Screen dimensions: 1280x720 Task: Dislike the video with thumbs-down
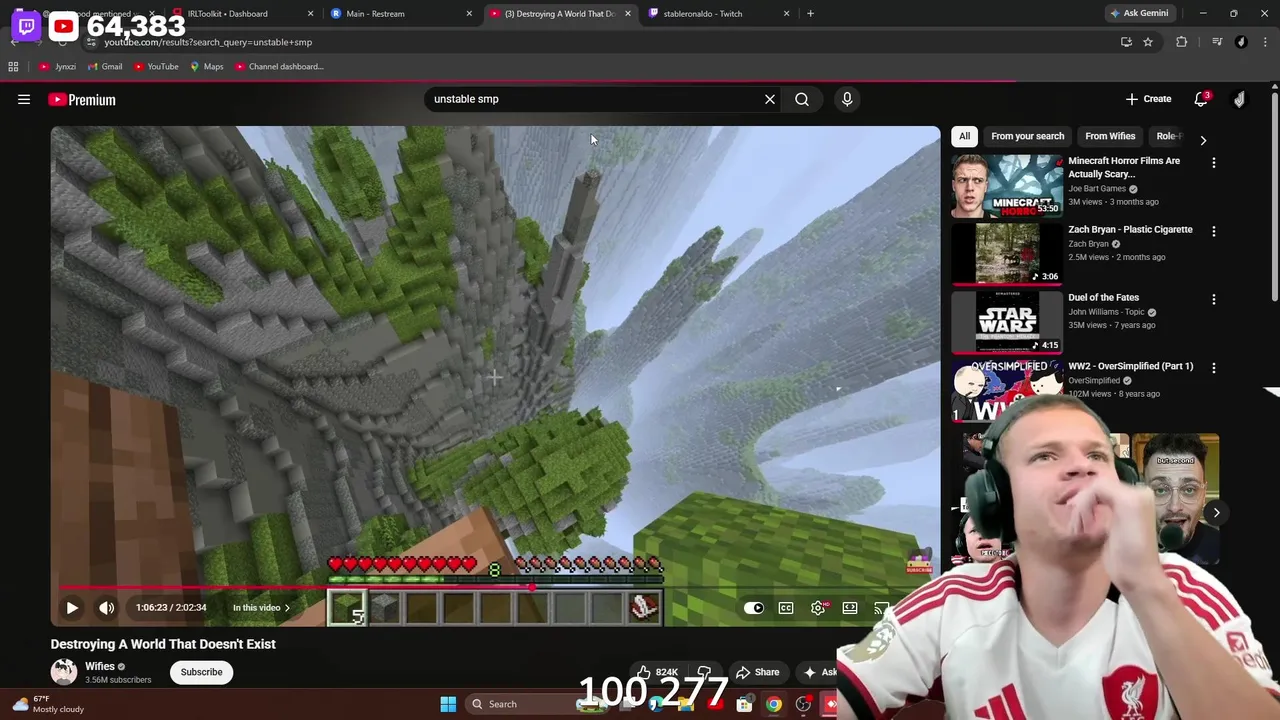pyautogui.click(x=704, y=672)
